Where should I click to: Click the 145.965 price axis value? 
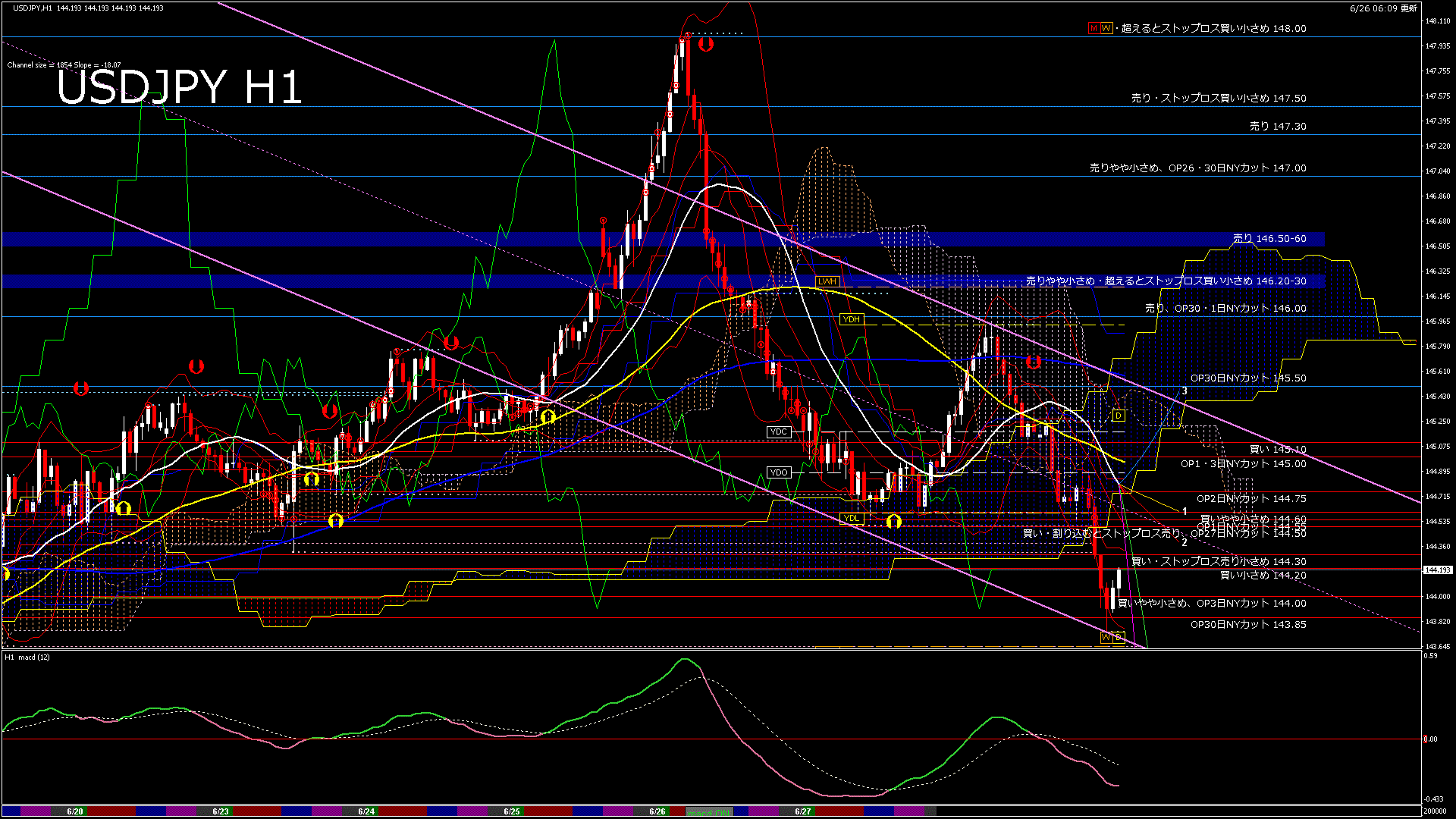1438,322
